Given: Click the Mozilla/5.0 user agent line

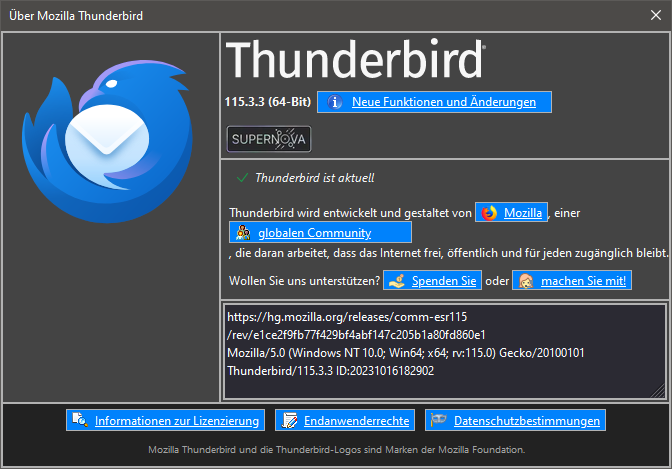Looking at the screenshot, I should click(406, 353).
